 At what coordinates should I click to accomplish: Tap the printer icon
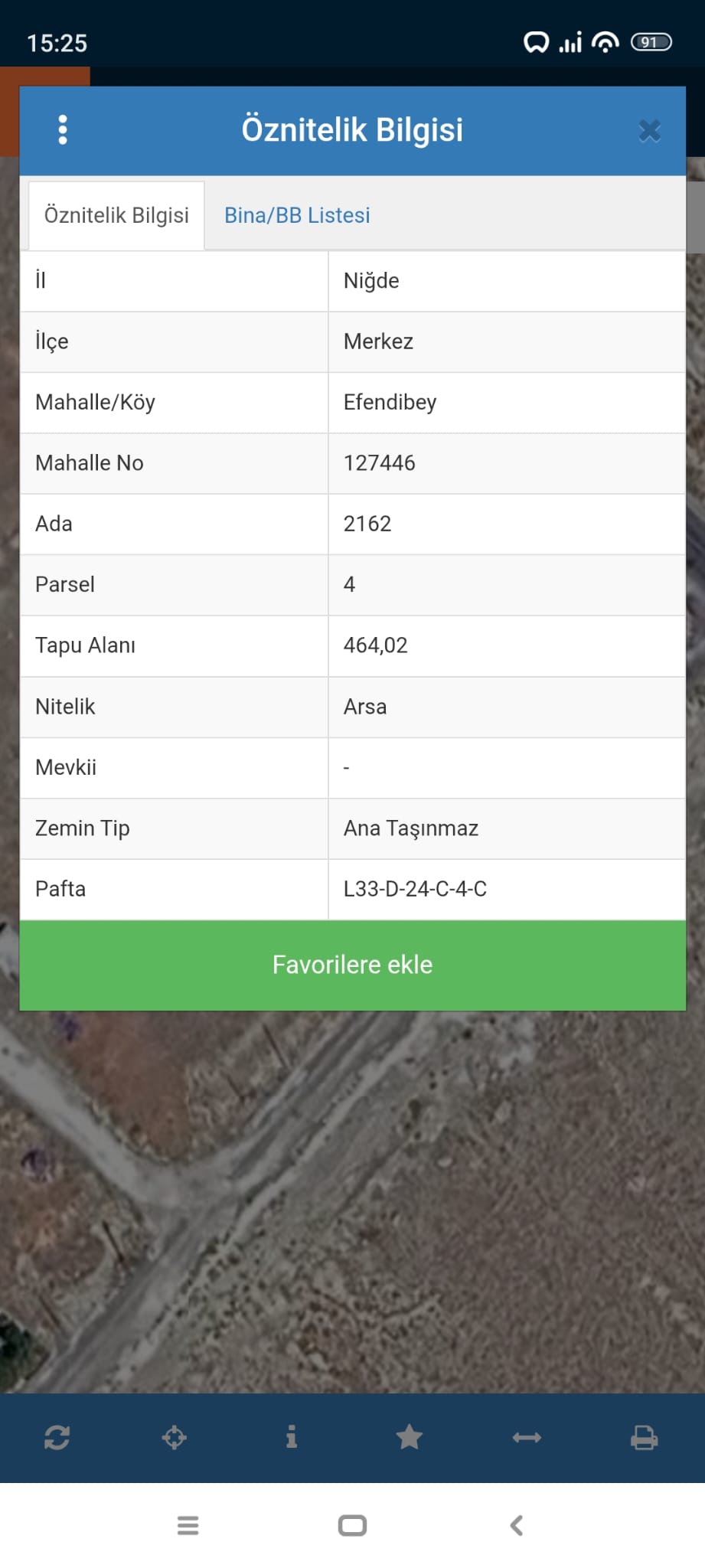(644, 1437)
